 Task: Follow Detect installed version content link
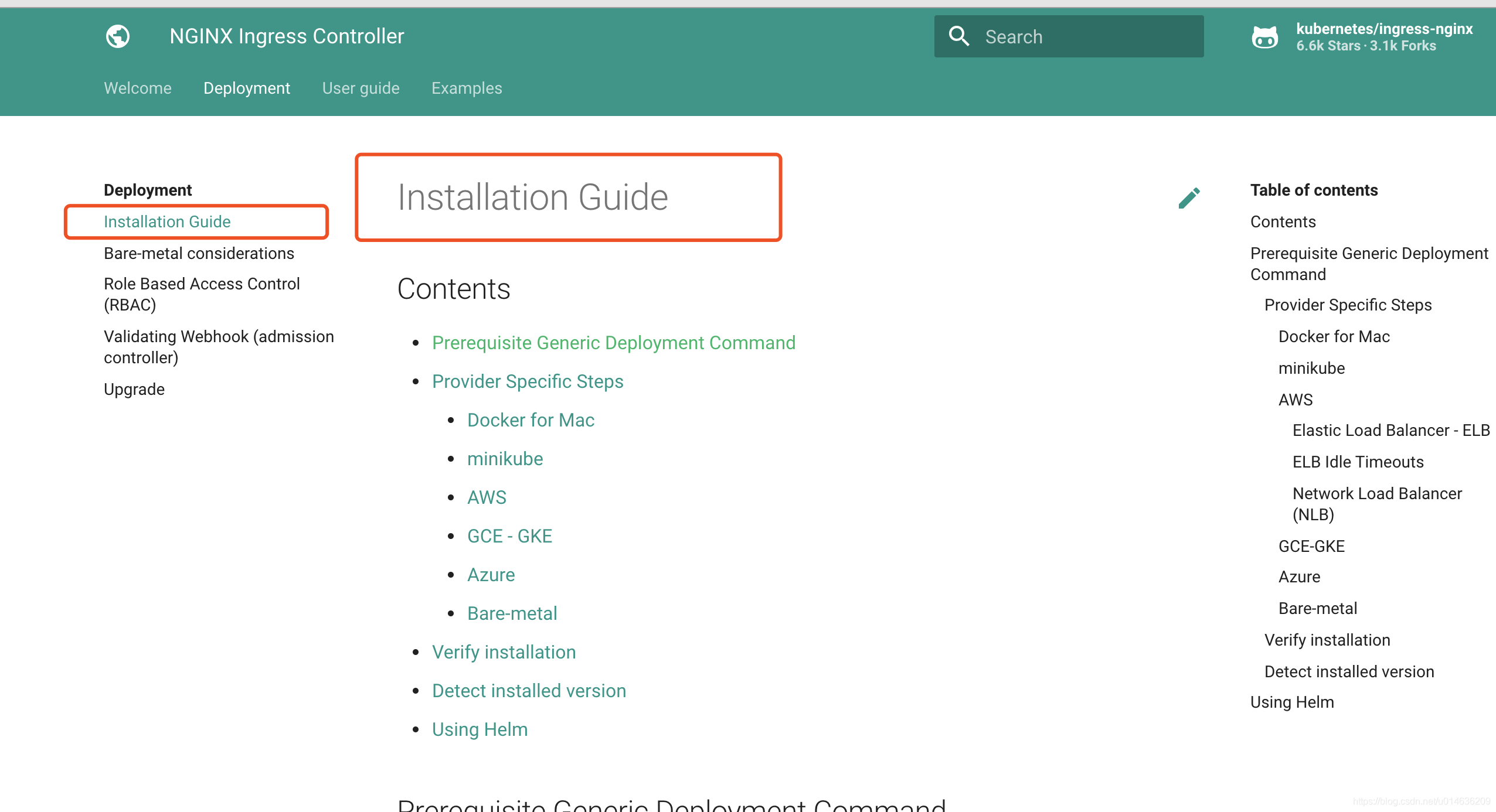tap(529, 691)
